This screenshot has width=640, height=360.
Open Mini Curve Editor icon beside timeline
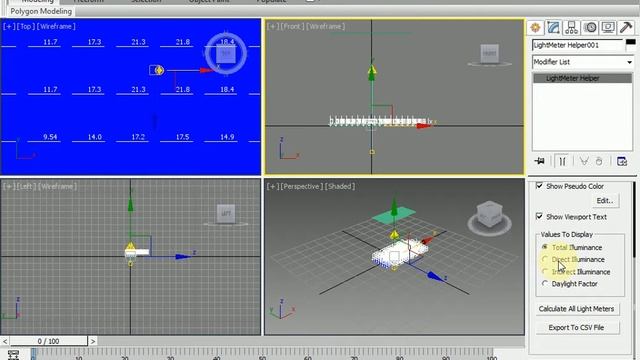13,355
